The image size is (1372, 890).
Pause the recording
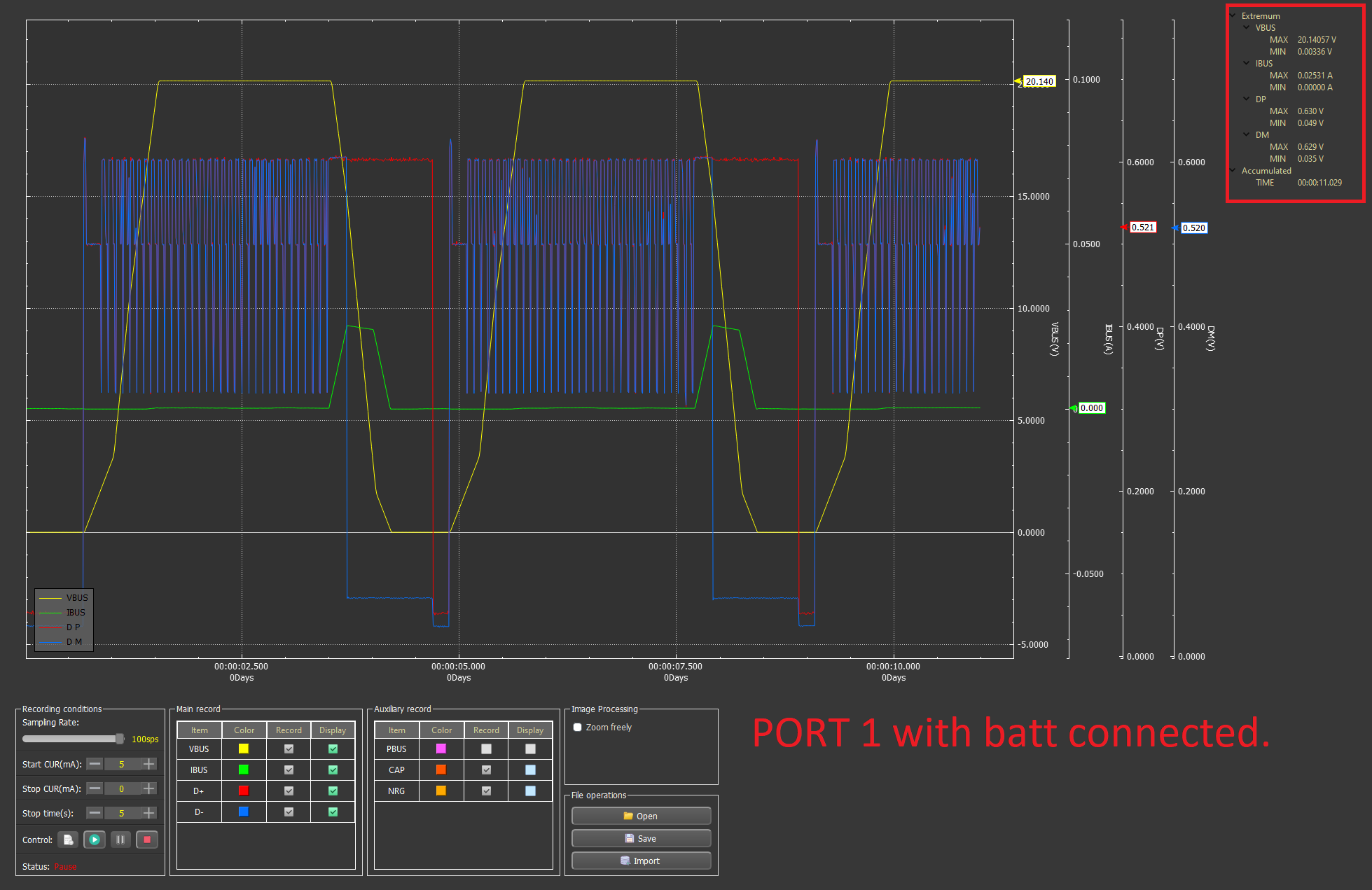coord(120,840)
